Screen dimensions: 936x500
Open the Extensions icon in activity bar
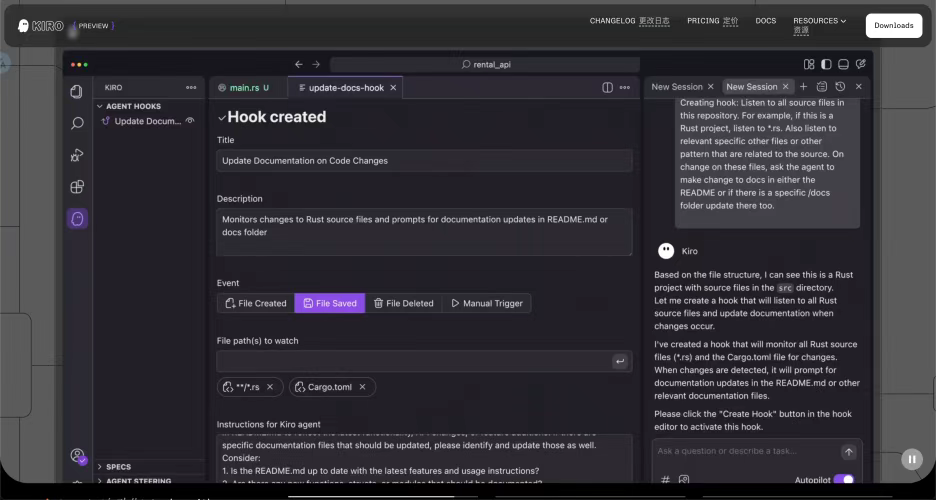click(x=77, y=187)
